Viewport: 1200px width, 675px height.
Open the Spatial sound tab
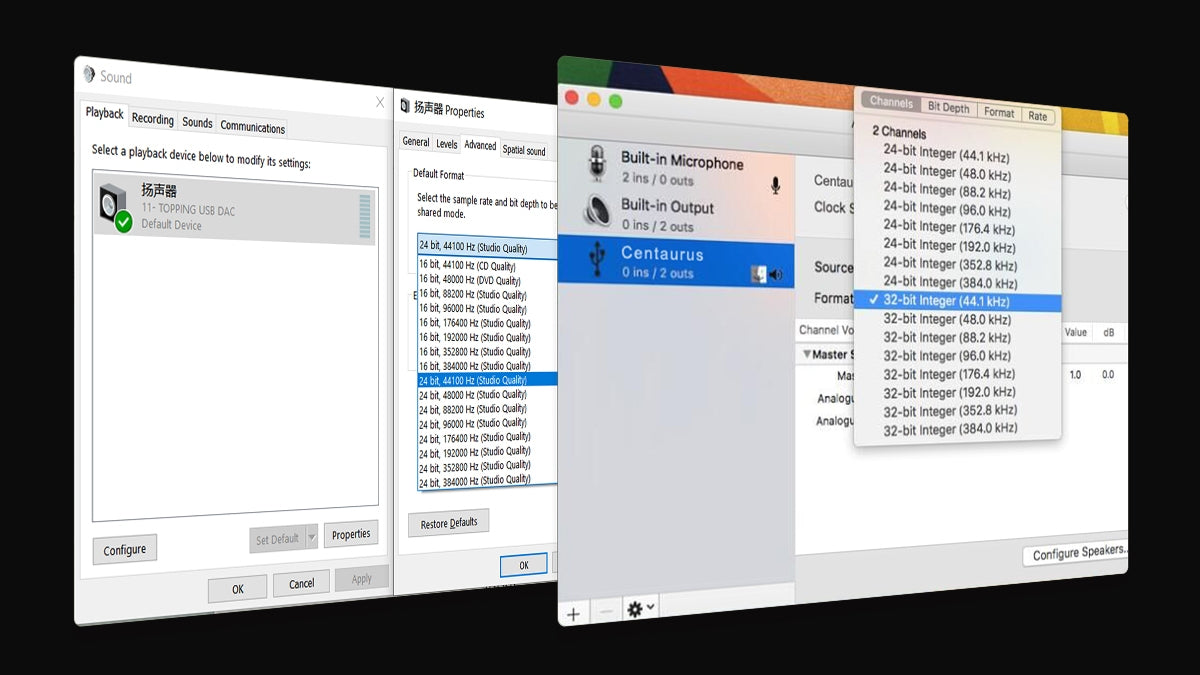(524, 150)
